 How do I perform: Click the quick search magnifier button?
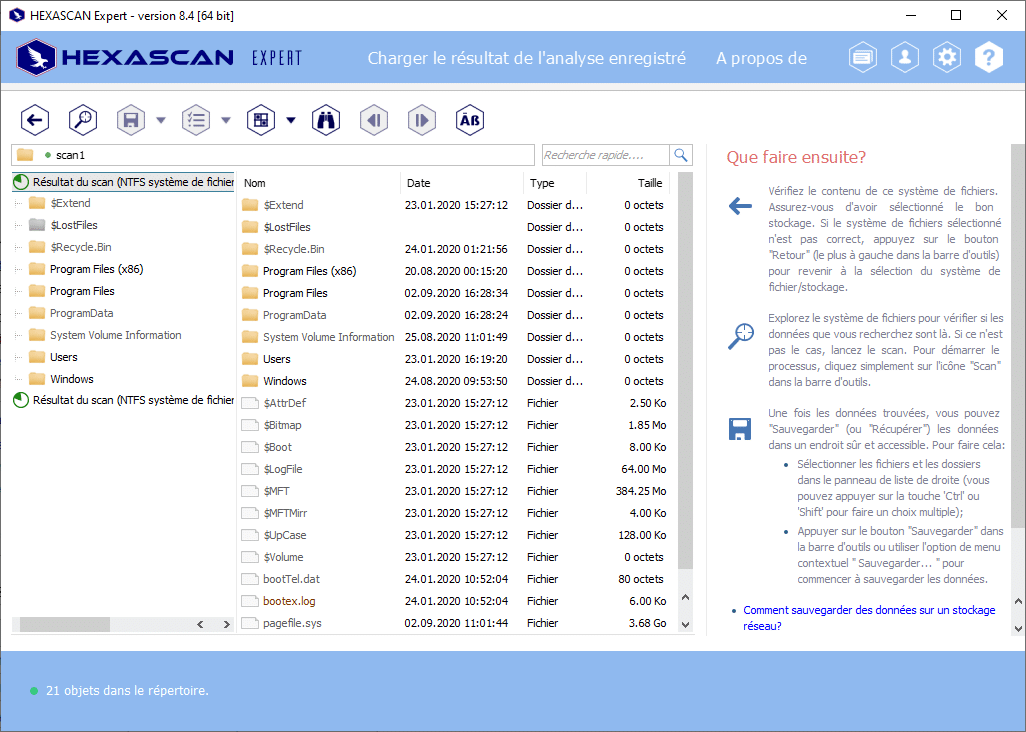(681, 155)
